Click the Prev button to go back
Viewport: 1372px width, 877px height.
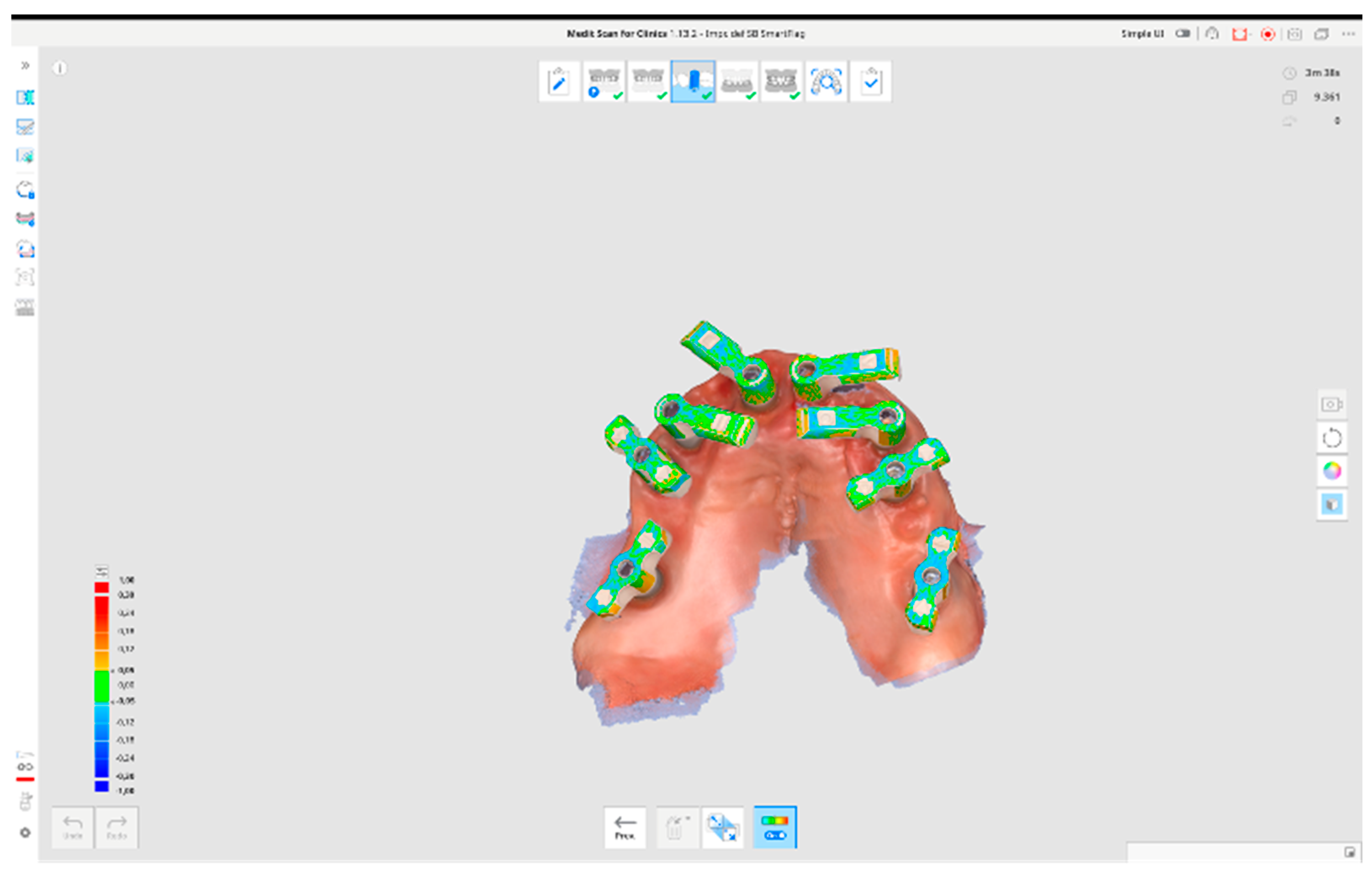click(x=625, y=828)
